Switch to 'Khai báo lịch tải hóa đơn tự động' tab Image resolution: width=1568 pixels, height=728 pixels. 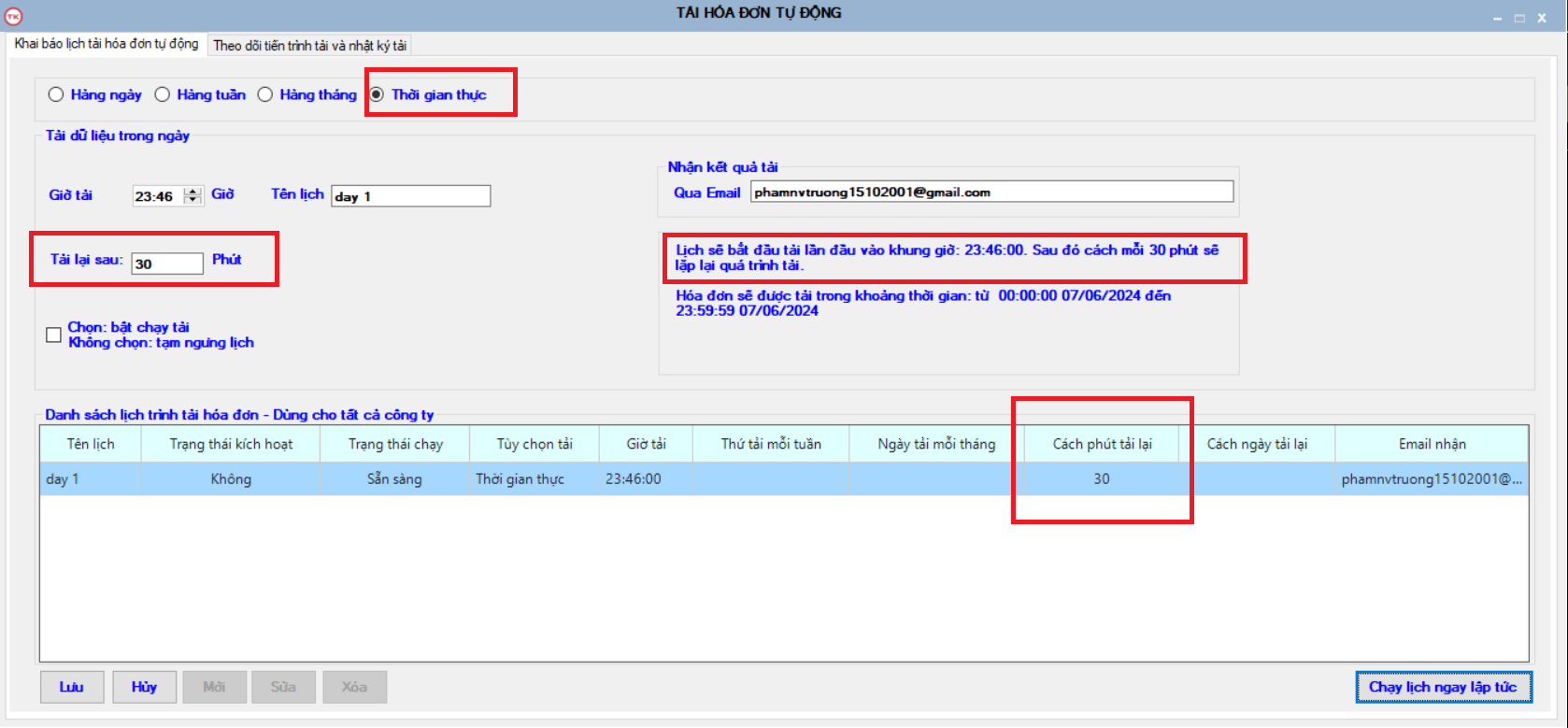coord(107,44)
